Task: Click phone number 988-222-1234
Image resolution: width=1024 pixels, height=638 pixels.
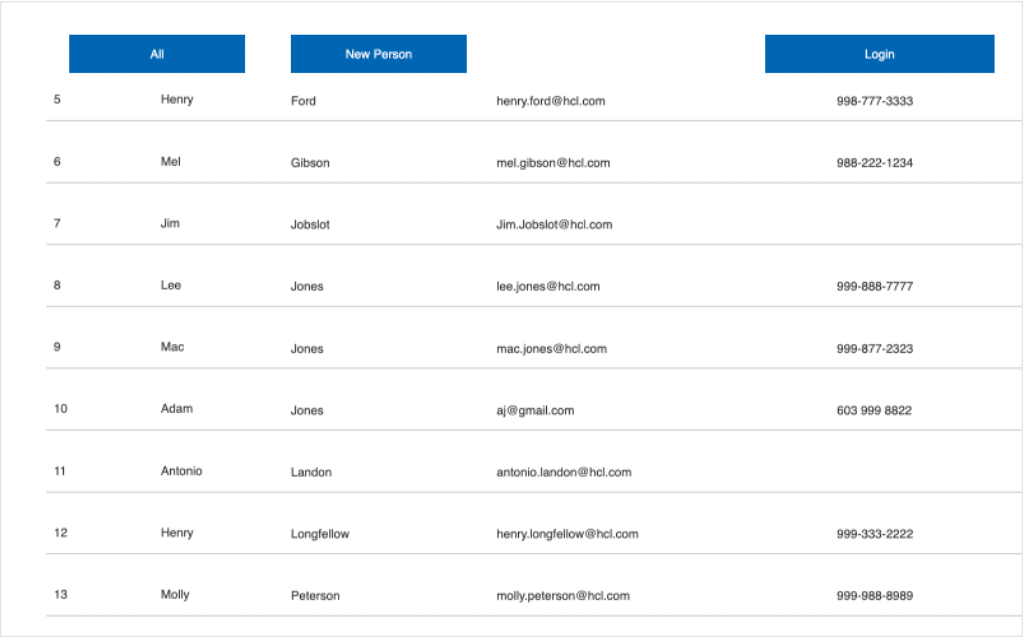Action: pyautogui.click(x=874, y=163)
